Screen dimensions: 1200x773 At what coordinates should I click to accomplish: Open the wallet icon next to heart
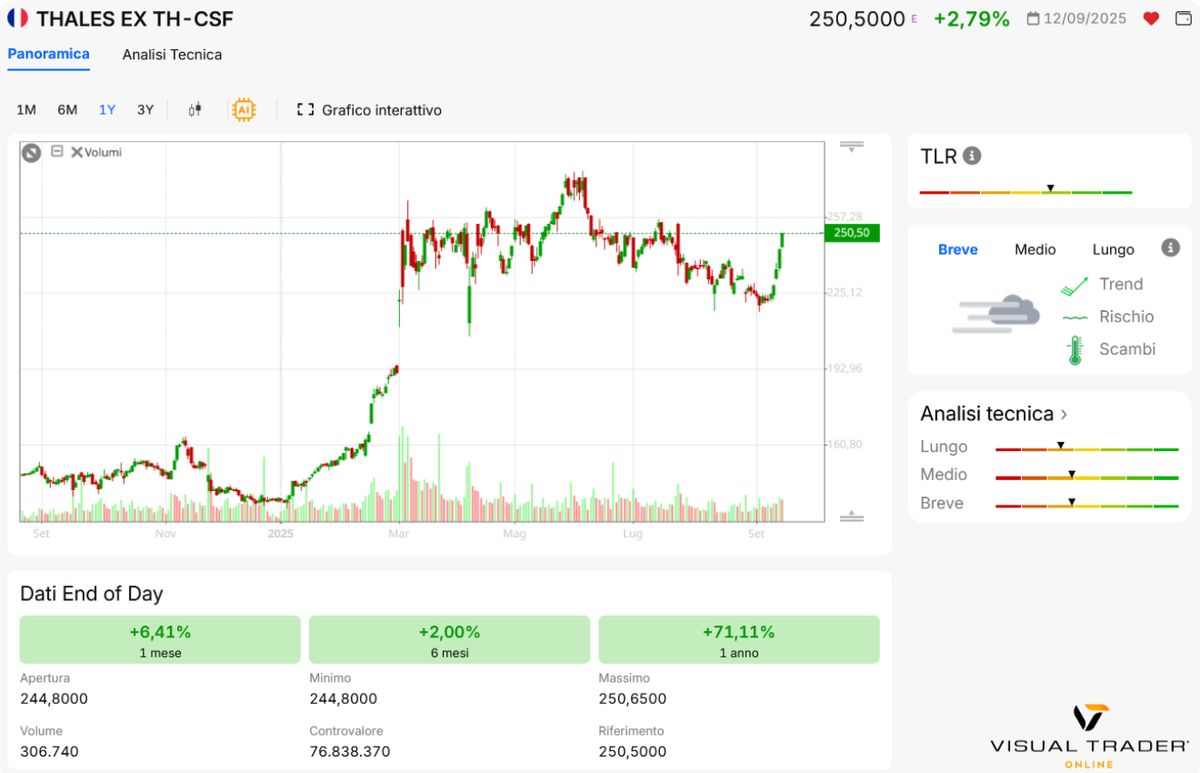(1181, 18)
